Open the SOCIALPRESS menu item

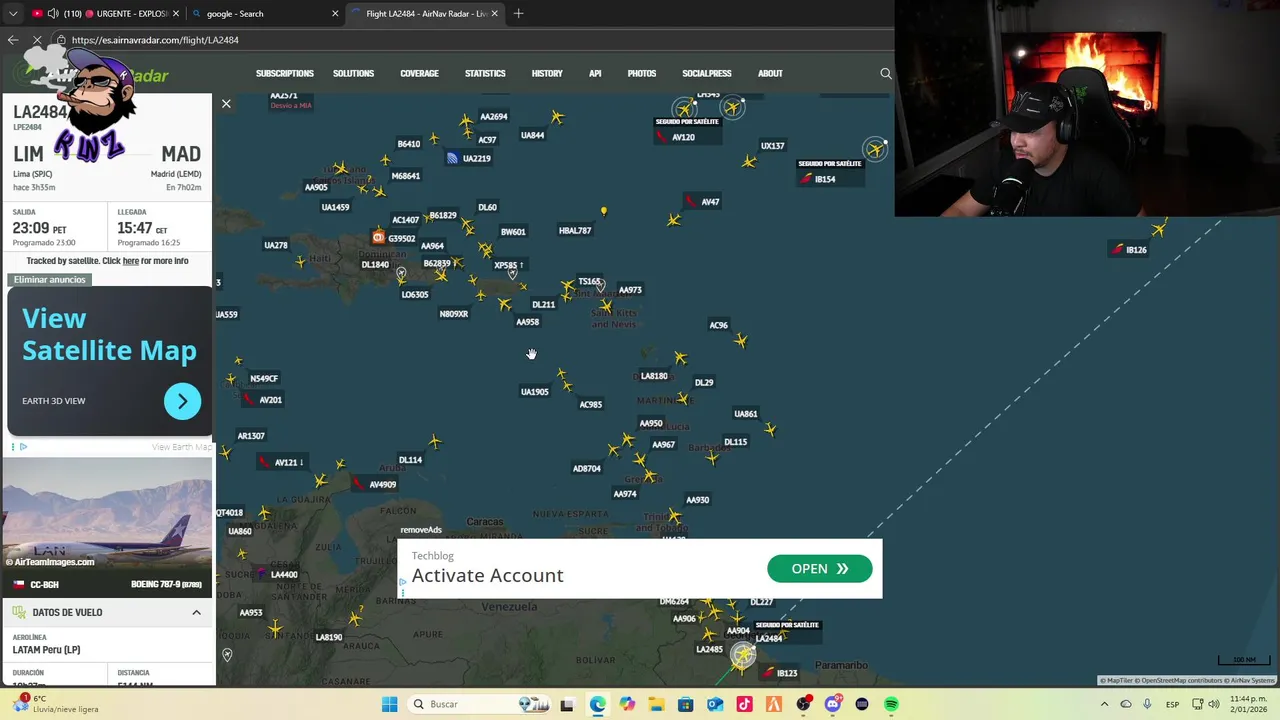[x=707, y=73]
